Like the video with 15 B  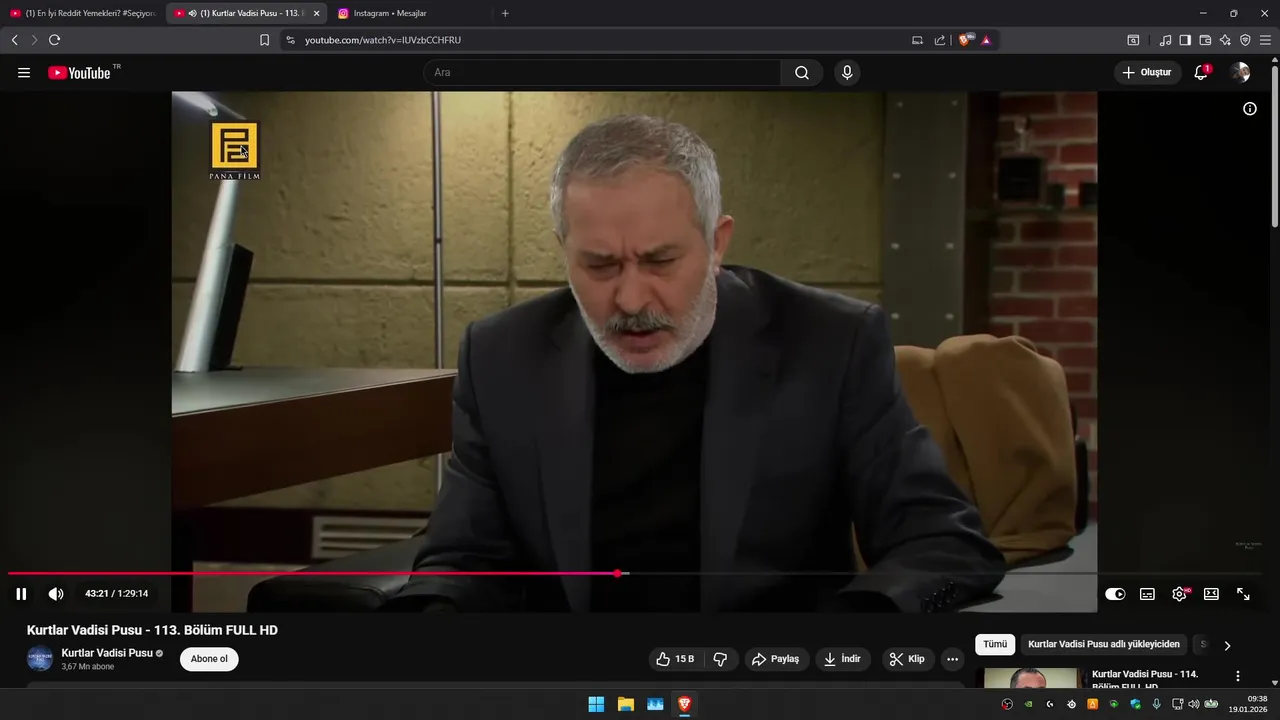[x=675, y=659]
